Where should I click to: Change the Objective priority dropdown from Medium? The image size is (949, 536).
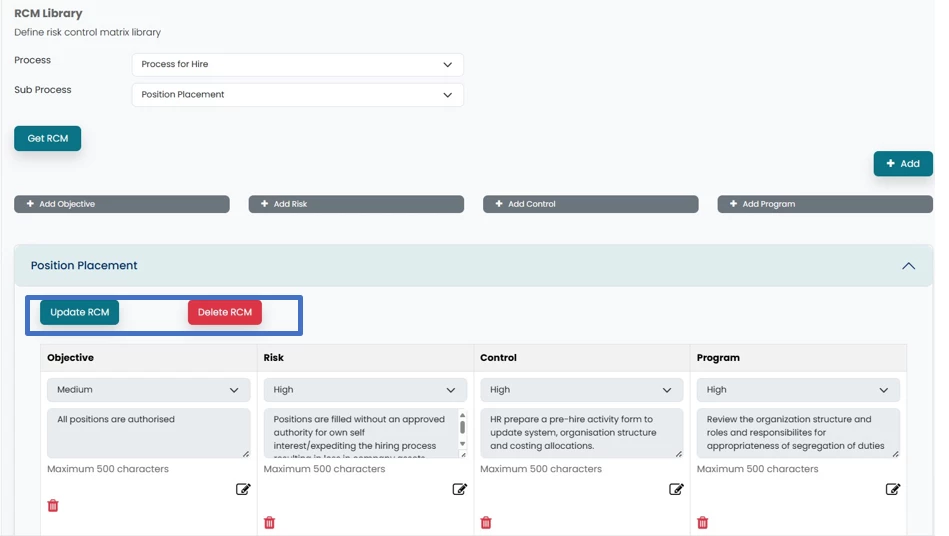pyautogui.click(x=148, y=390)
